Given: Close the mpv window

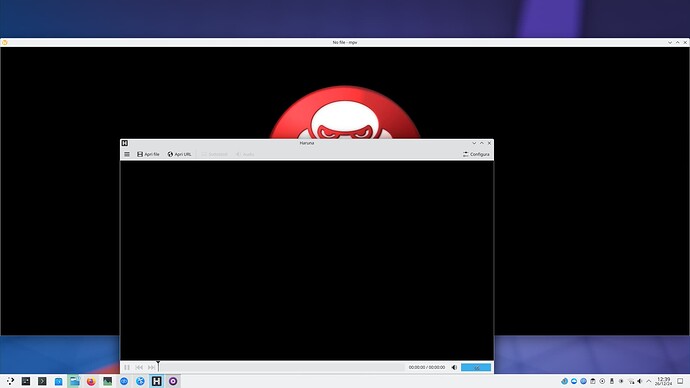Looking at the screenshot, I should 685,43.
